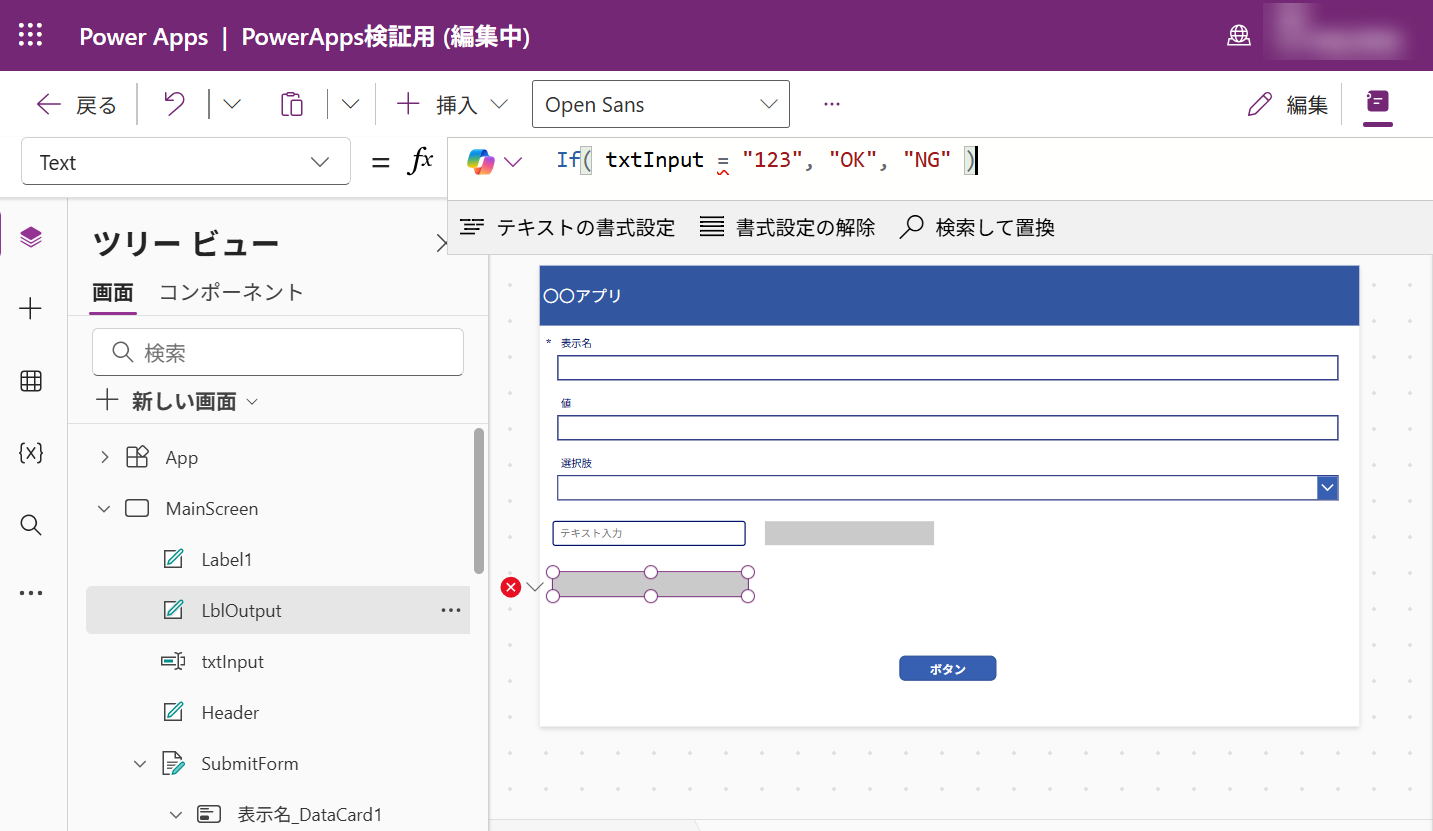
Task: Click the undo arrow icon
Action: tap(174, 104)
